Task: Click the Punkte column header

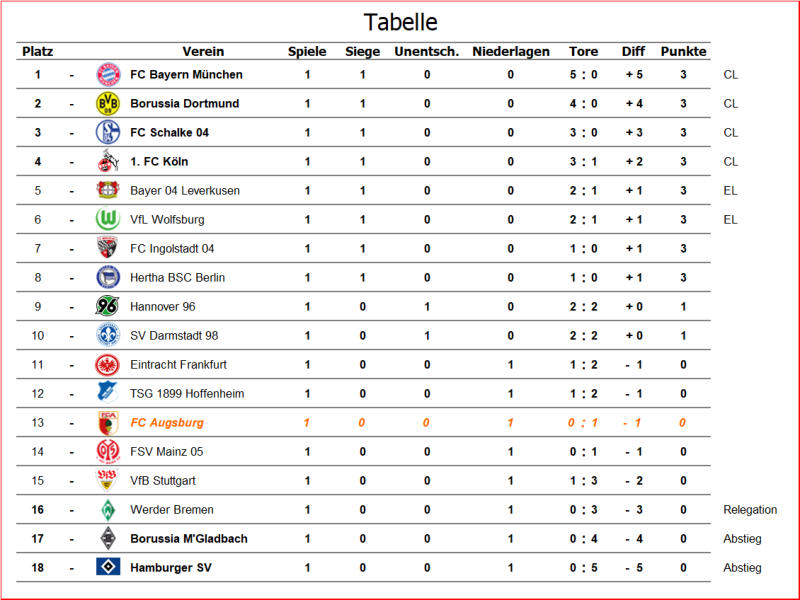Action: click(x=683, y=52)
